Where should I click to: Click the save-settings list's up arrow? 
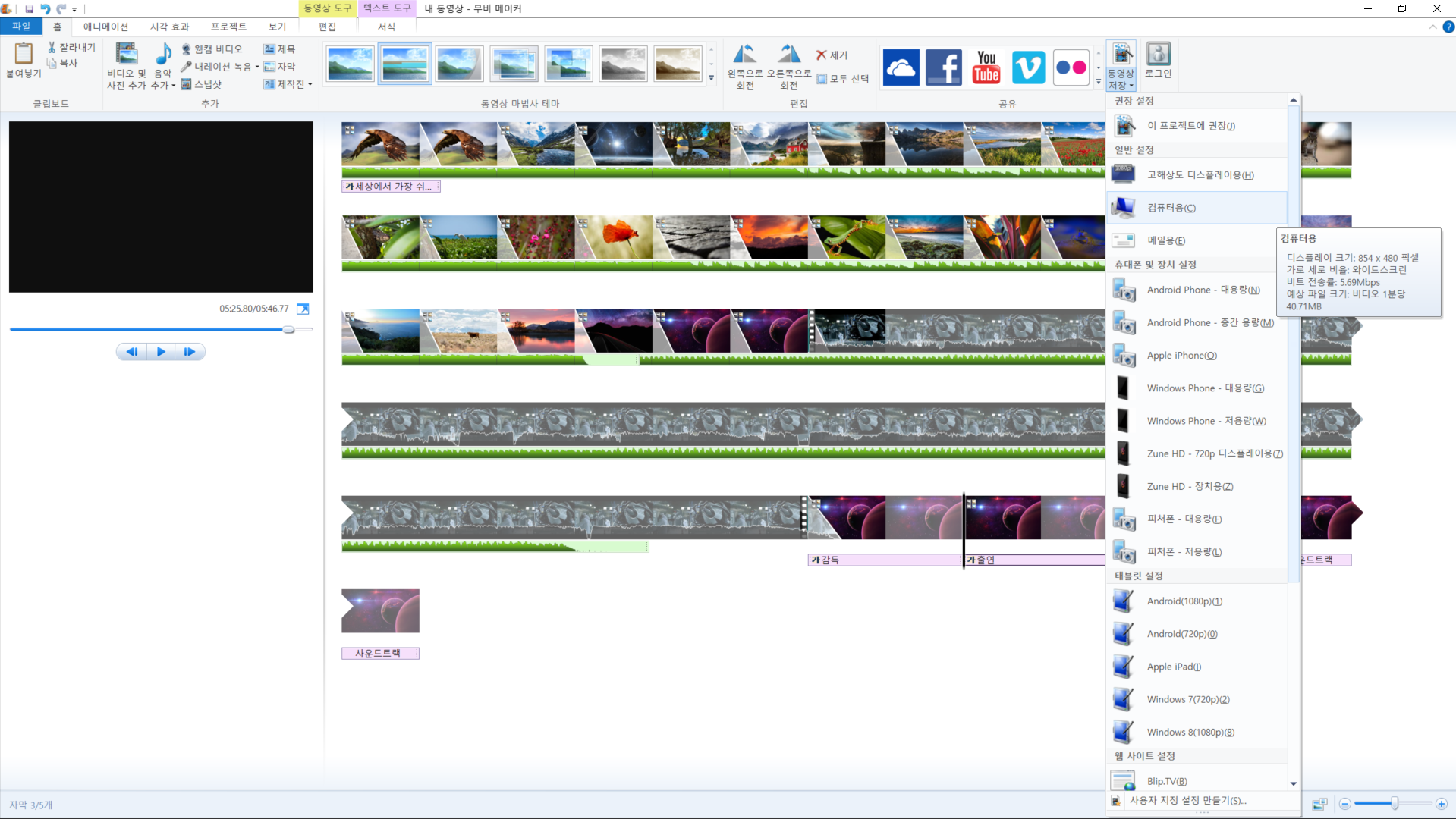(x=1294, y=100)
